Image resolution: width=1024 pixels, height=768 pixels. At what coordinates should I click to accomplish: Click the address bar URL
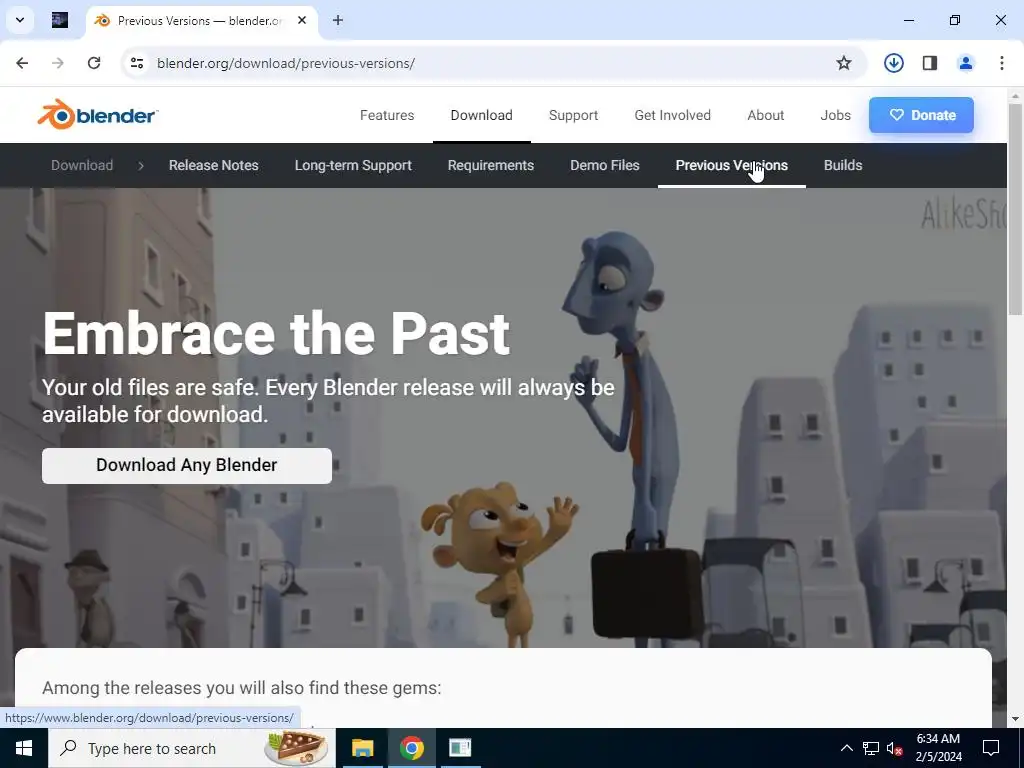pos(286,63)
